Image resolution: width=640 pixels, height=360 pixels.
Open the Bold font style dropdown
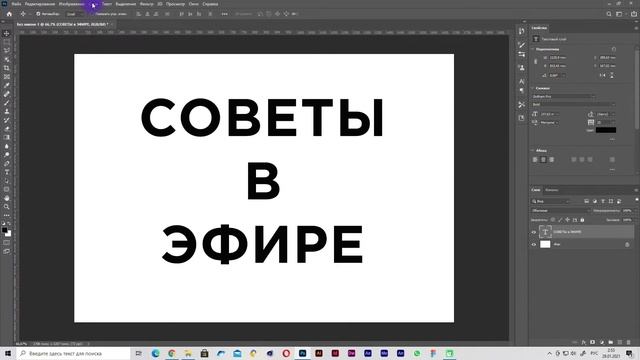click(x=574, y=104)
